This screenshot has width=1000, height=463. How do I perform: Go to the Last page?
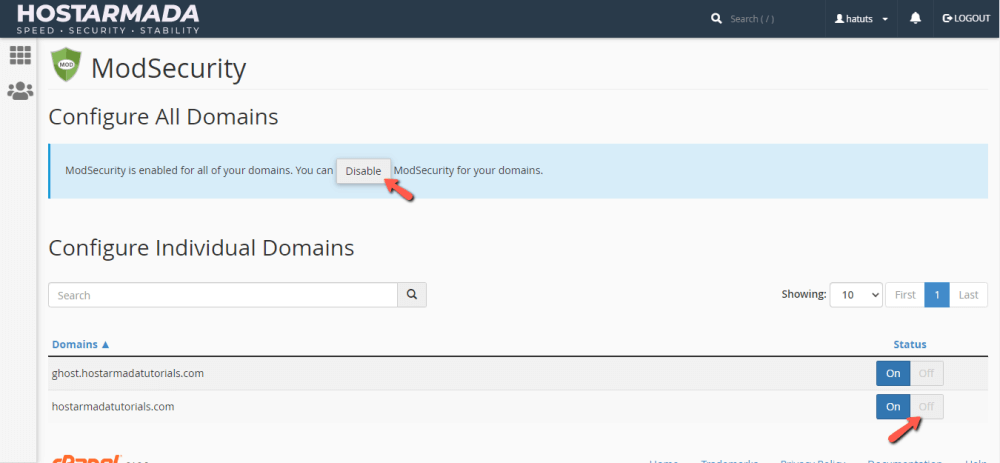(x=968, y=295)
